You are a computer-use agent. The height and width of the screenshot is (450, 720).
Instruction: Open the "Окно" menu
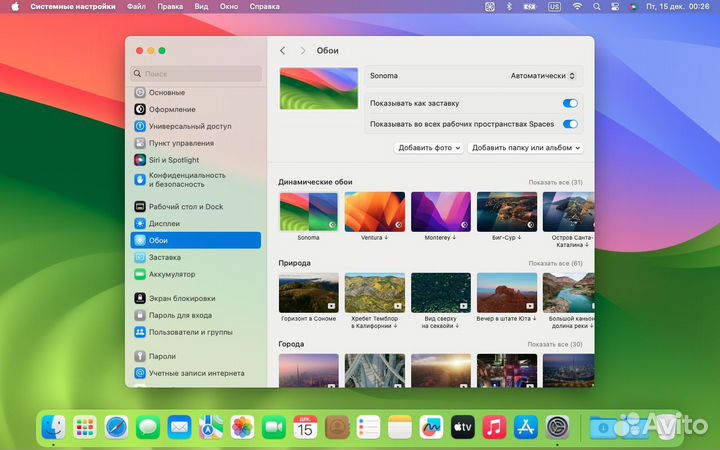click(229, 6)
